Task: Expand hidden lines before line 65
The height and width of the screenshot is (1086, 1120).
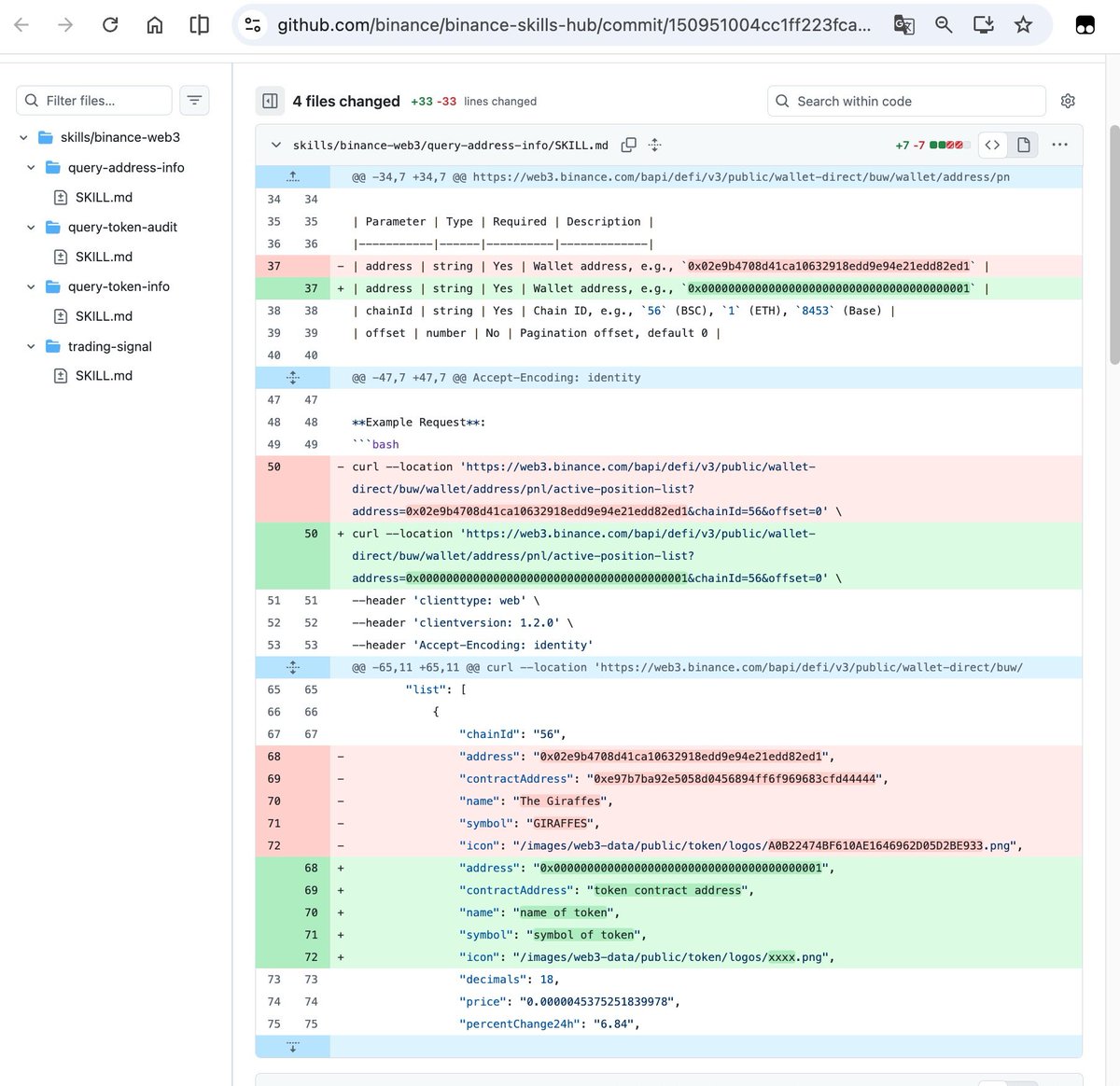Action: point(293,667)
